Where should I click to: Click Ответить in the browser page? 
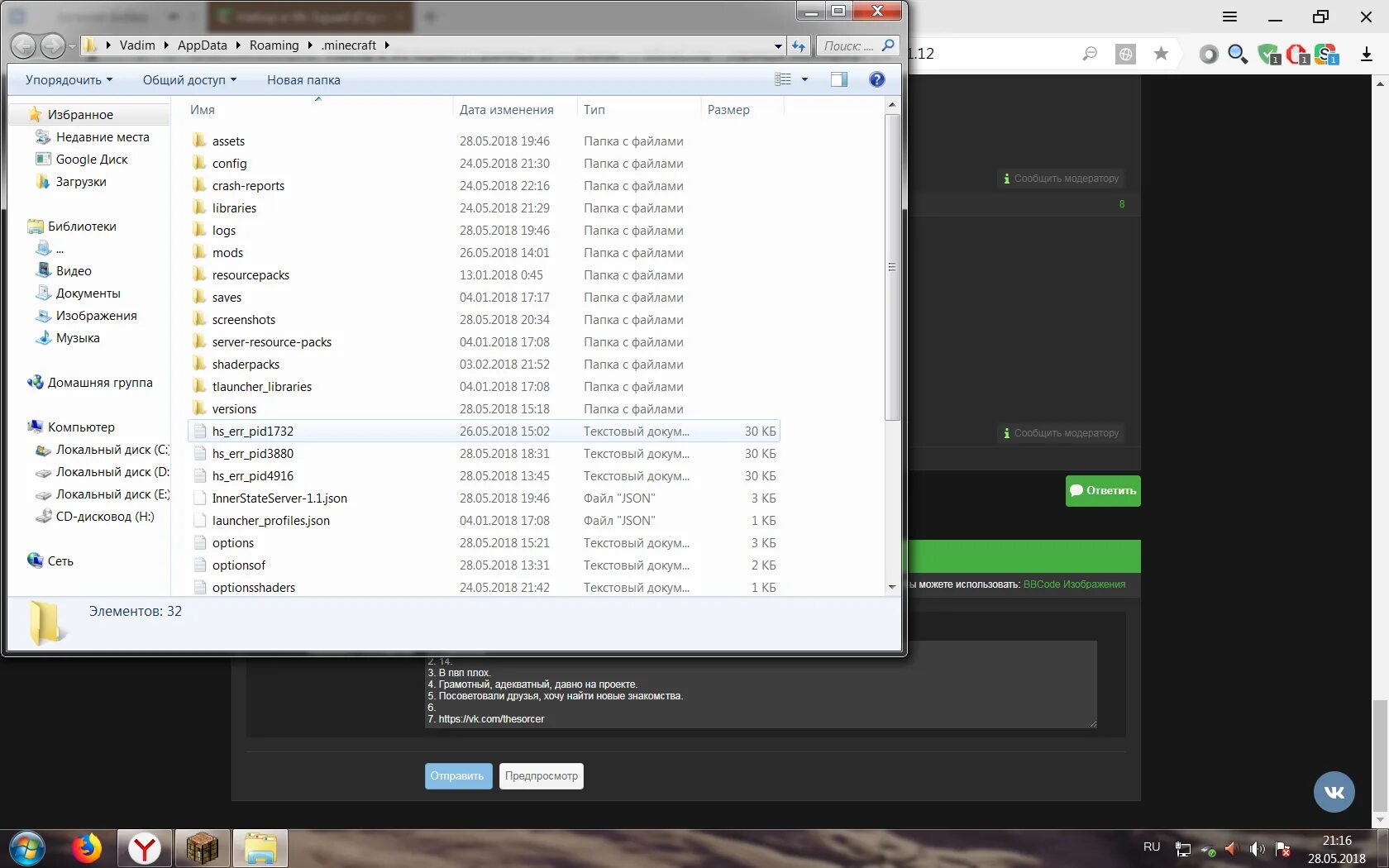(x=1103, y=491)
